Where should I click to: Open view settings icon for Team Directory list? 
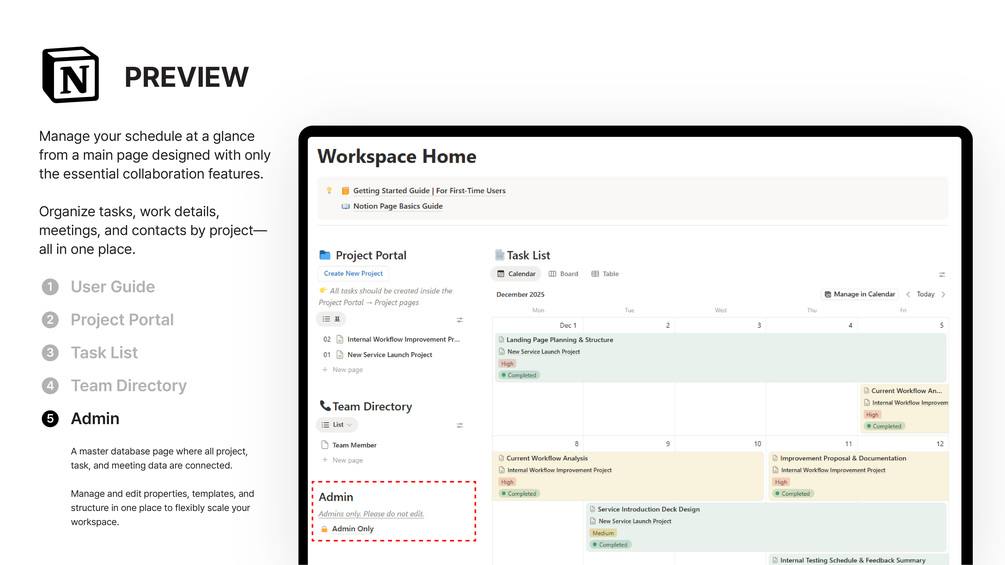pos(460,425)
